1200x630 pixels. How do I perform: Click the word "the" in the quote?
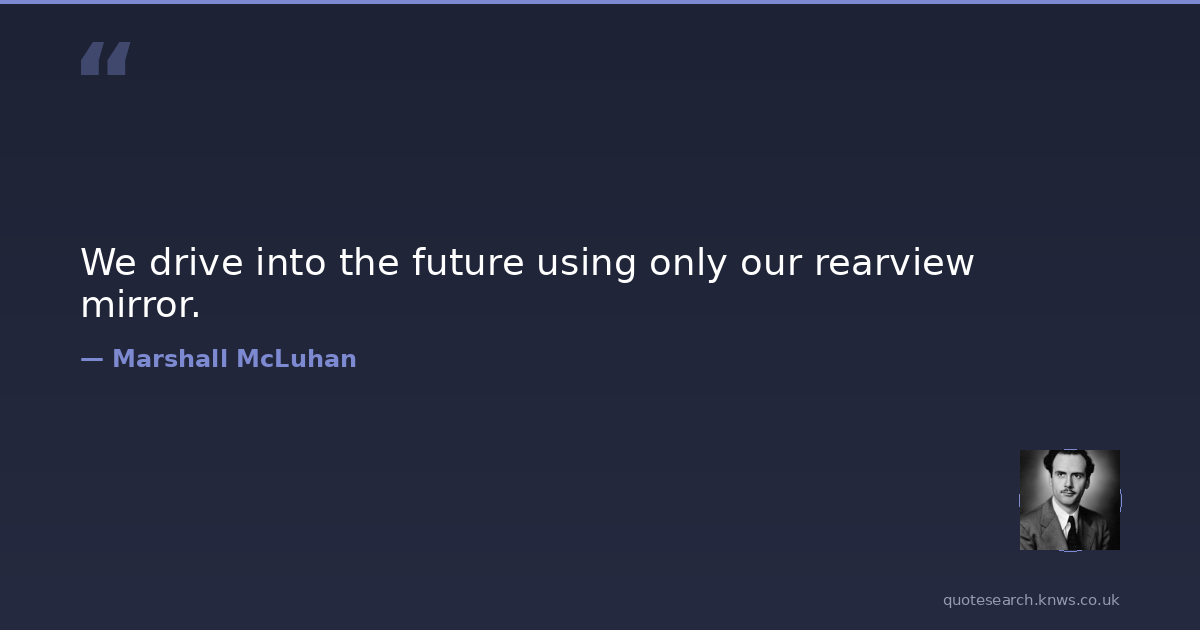[x=369, y=263]
